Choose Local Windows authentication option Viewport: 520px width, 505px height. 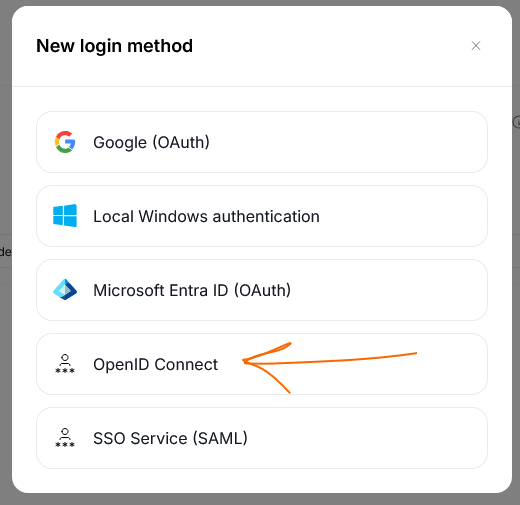(x=262, y=216)
